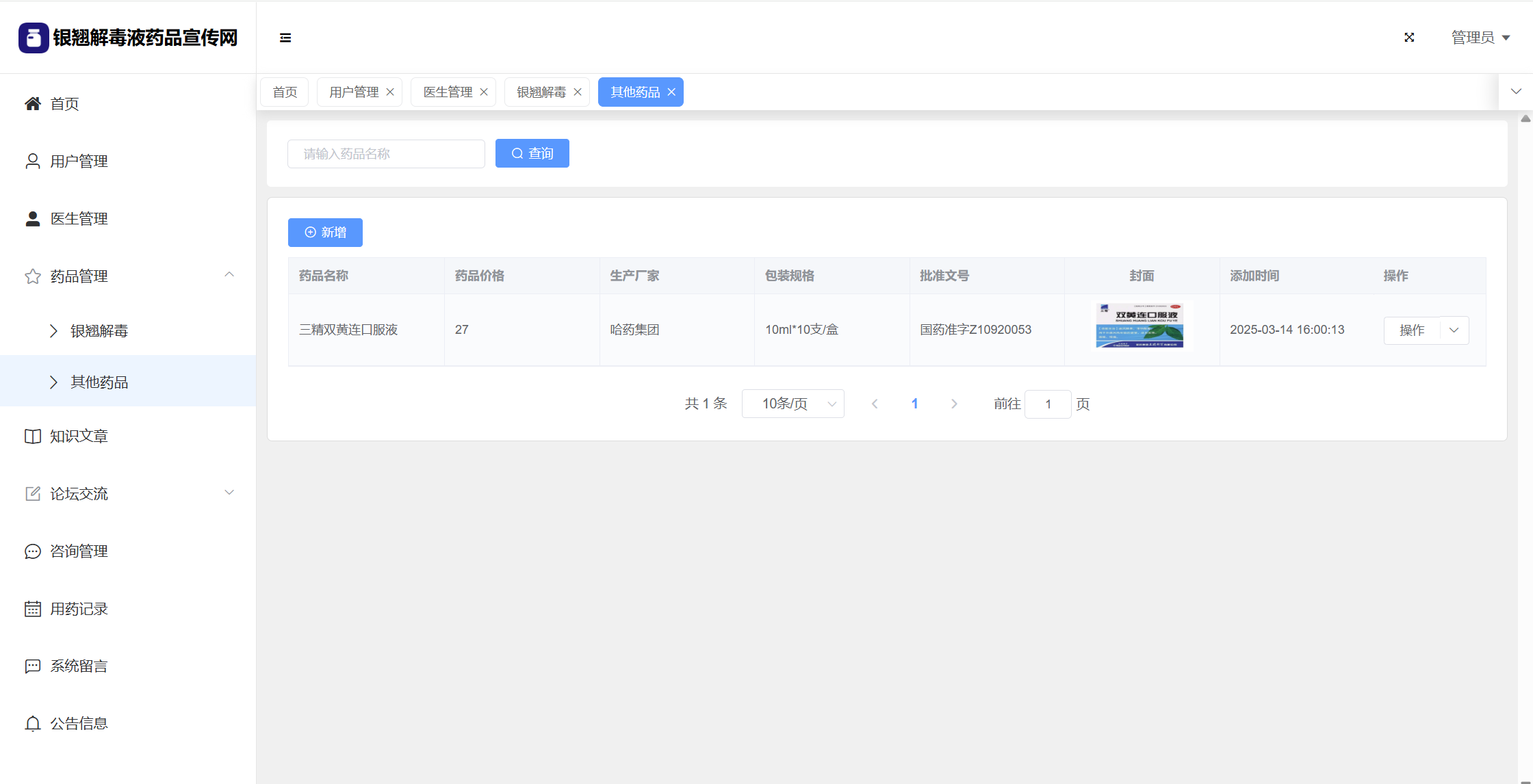Close the 银翘解毒 tab
The height and width of the screenshot is (784, 1533).
(x=578, y=92)
